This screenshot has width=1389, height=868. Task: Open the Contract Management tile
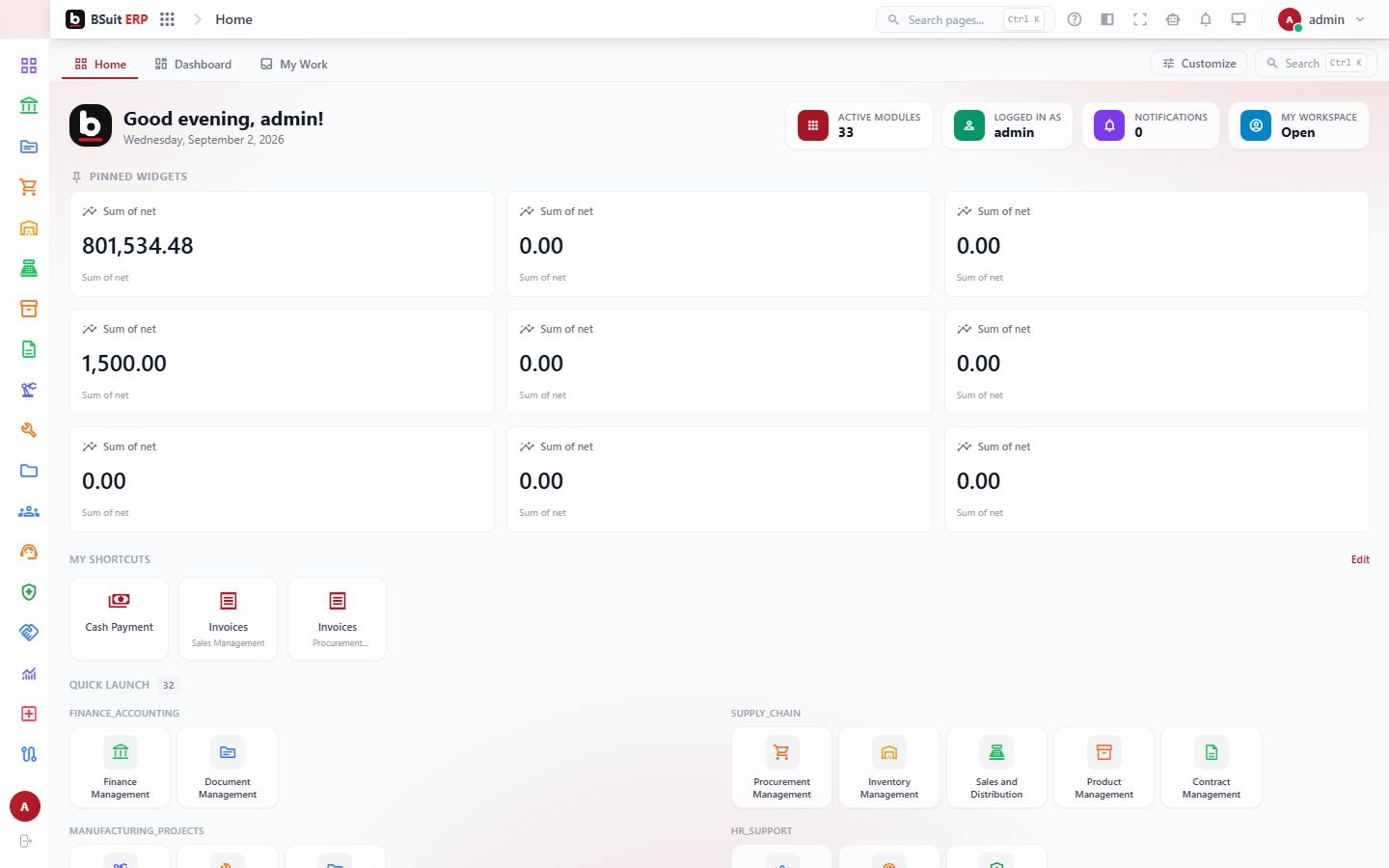(1212, 768)
